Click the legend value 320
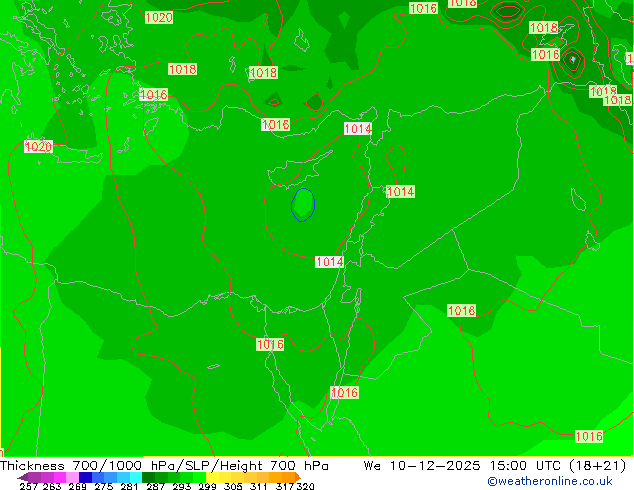634x490 pixels. [305, 486]
